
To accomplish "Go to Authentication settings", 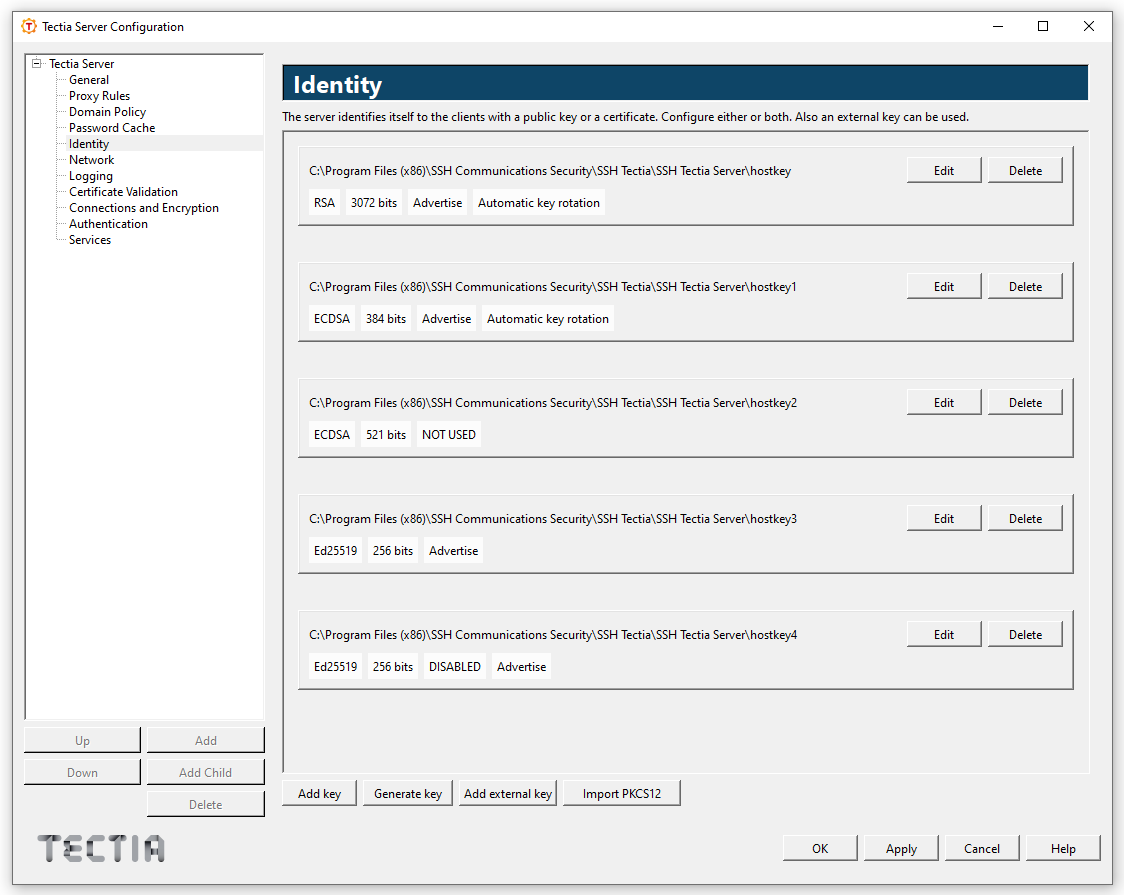I will click(108, 224).
